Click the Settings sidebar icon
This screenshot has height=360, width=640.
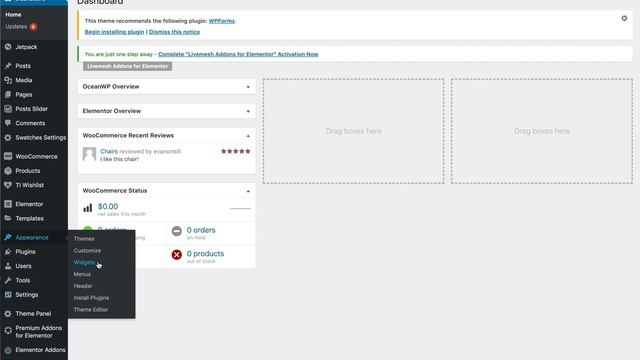(x=8, y=294)
